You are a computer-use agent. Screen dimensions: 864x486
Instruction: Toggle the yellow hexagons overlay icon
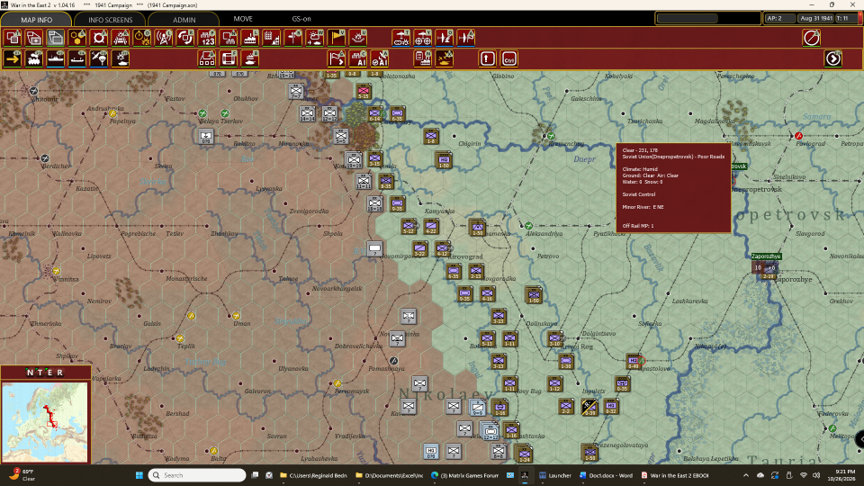(x=77, y=38)
